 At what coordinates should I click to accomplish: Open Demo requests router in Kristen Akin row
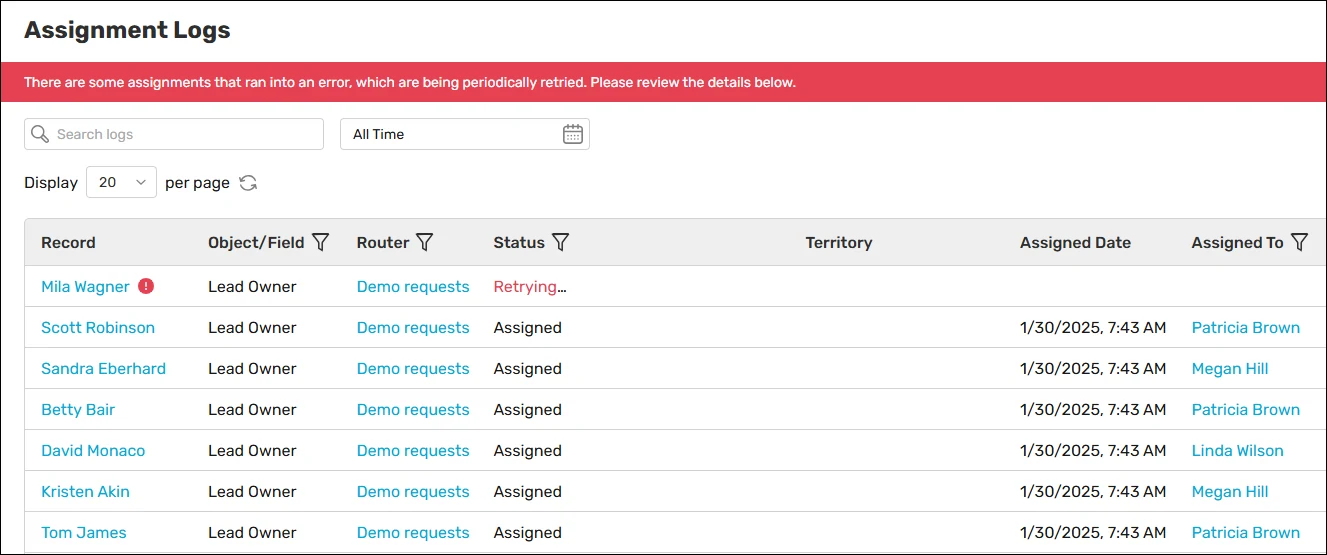(413, 492)
